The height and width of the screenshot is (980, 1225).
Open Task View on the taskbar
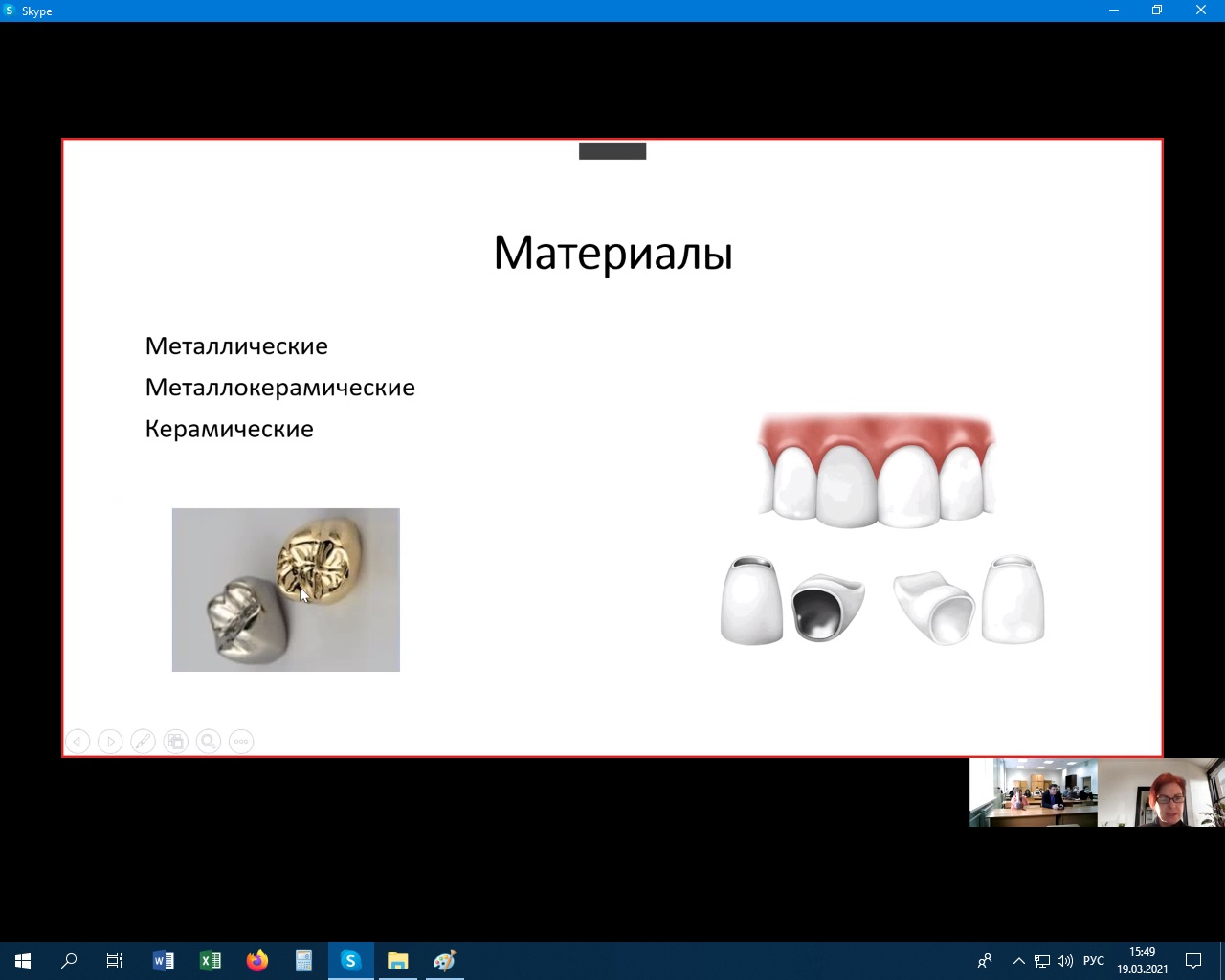coord(115,961)
